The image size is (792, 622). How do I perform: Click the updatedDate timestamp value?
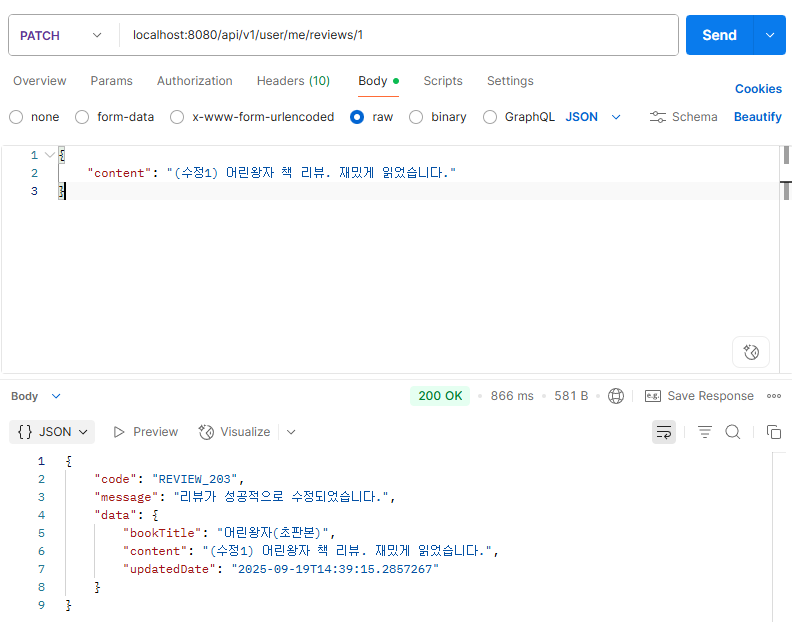click(335, 569)
